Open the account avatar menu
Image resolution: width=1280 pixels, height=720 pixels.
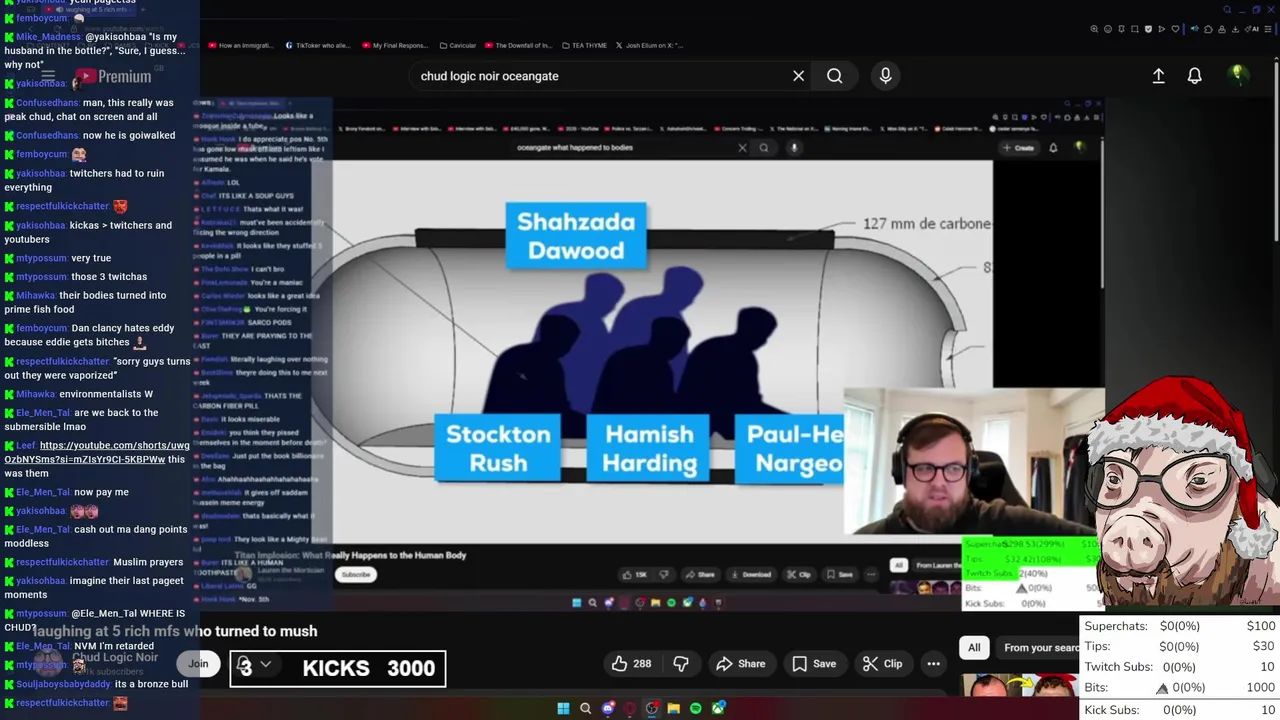coord(1238,75)
